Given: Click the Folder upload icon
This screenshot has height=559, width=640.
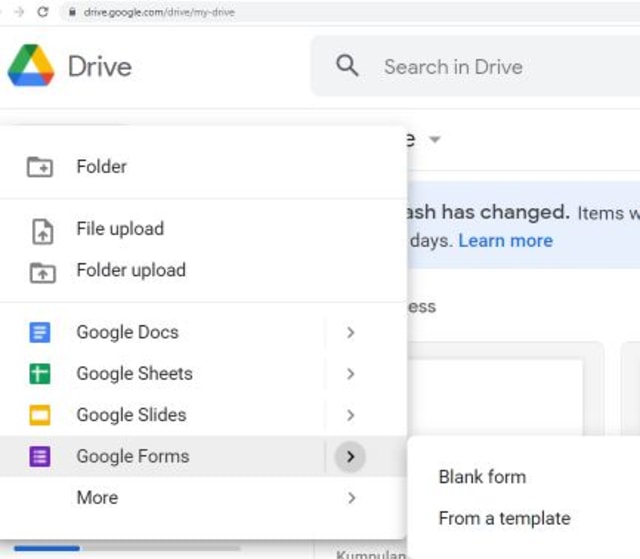Looking at the screenshot, I should [42, 273].
